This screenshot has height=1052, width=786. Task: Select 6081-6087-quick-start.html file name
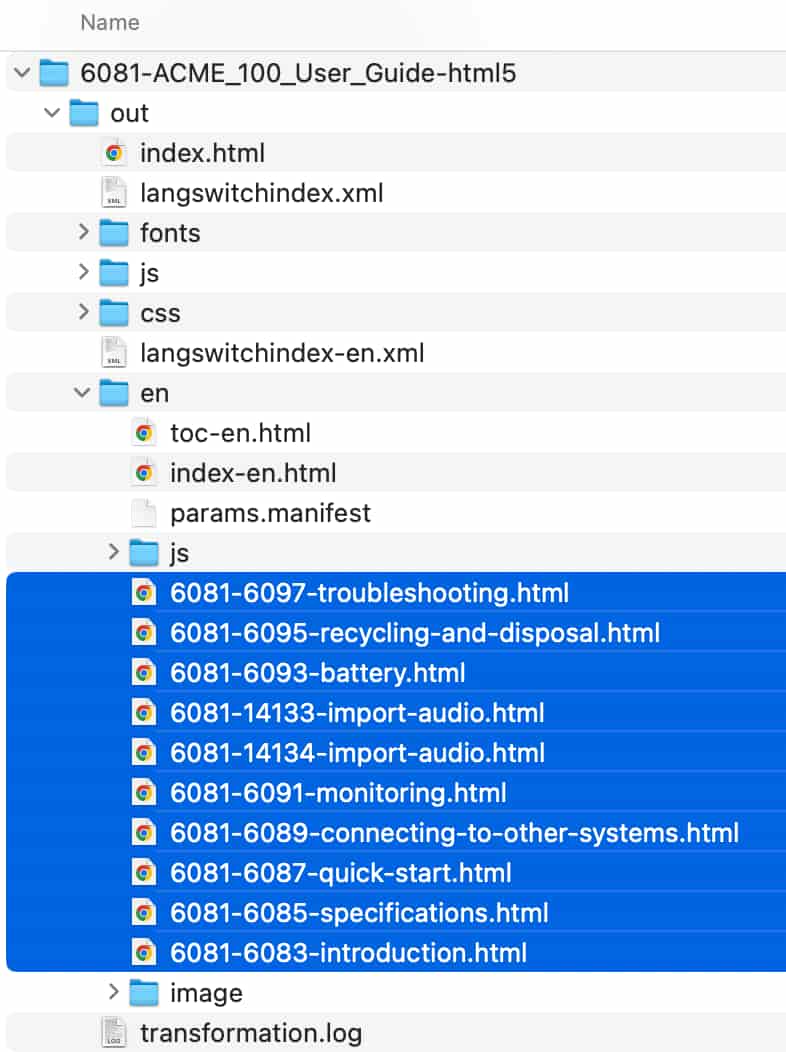pos(340,873)
